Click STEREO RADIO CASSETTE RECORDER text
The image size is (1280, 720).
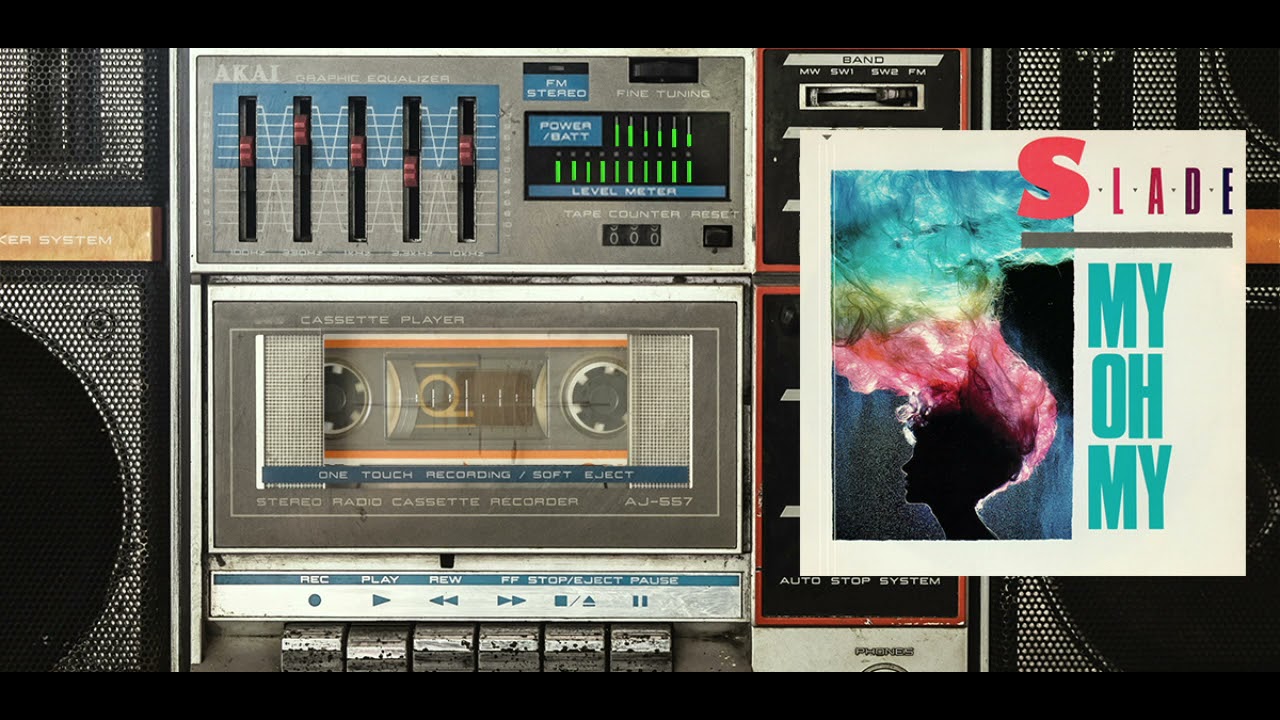click(x=417, y=502)
